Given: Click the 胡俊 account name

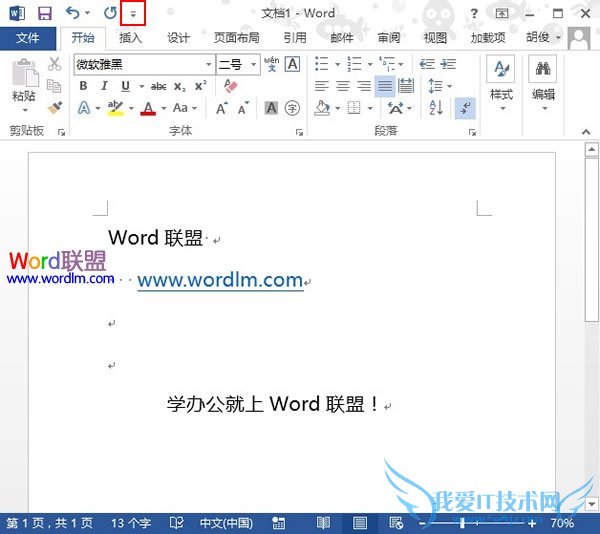Looking at the screenshot, I should point(538,37).
